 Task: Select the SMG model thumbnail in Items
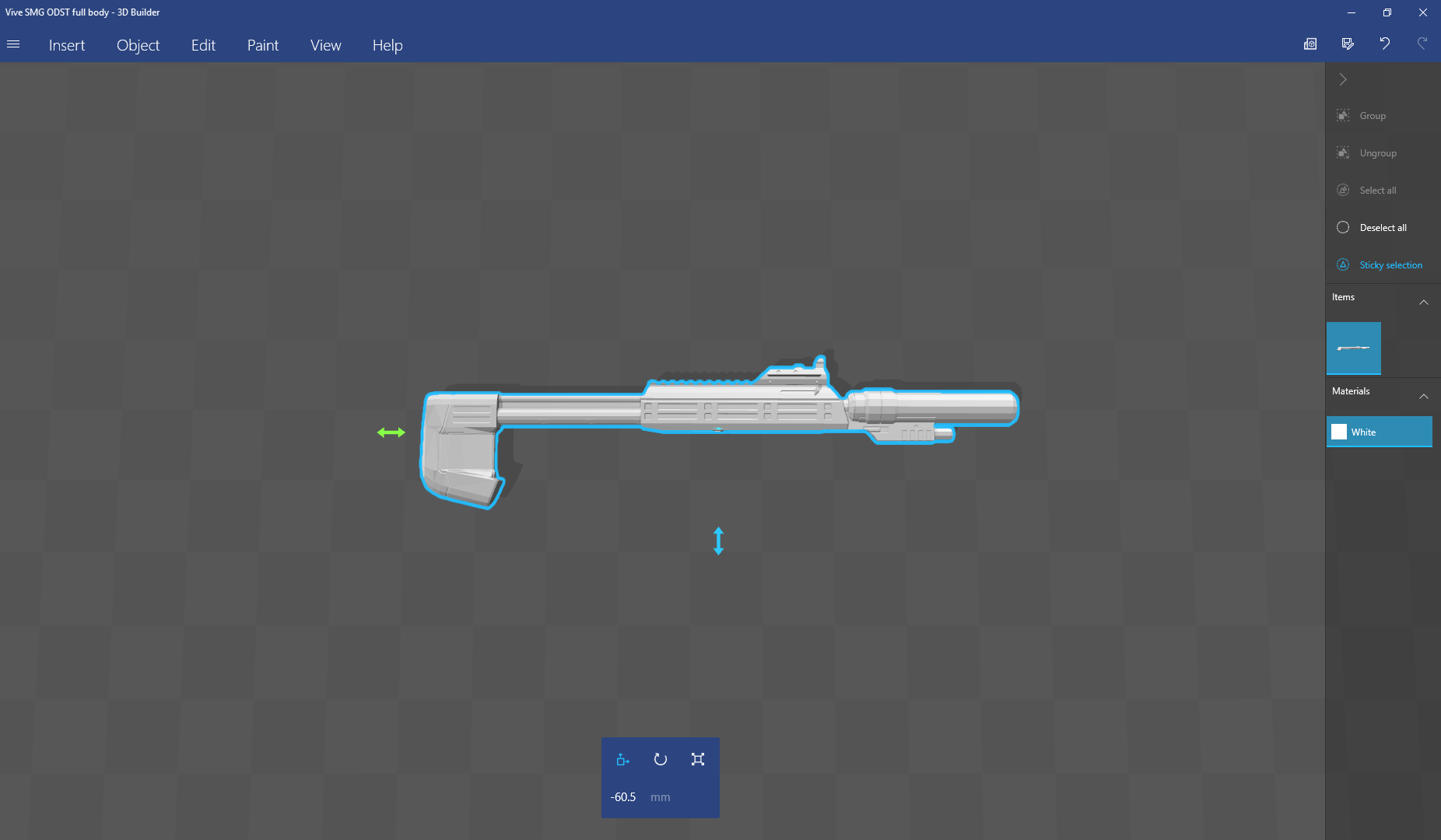point(1354,348)
